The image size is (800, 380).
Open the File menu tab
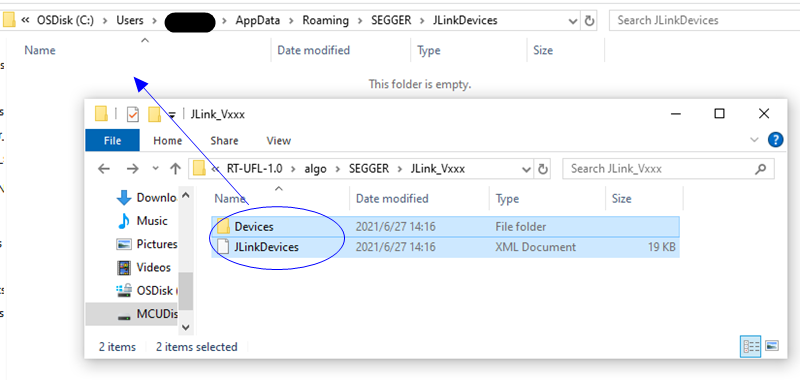[x=112, y=140]
